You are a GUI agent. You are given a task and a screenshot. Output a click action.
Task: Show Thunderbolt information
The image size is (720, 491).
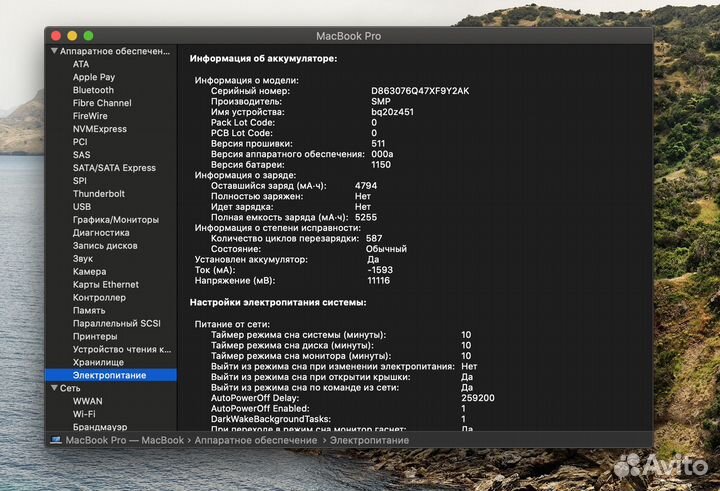[x=99, y=193]
